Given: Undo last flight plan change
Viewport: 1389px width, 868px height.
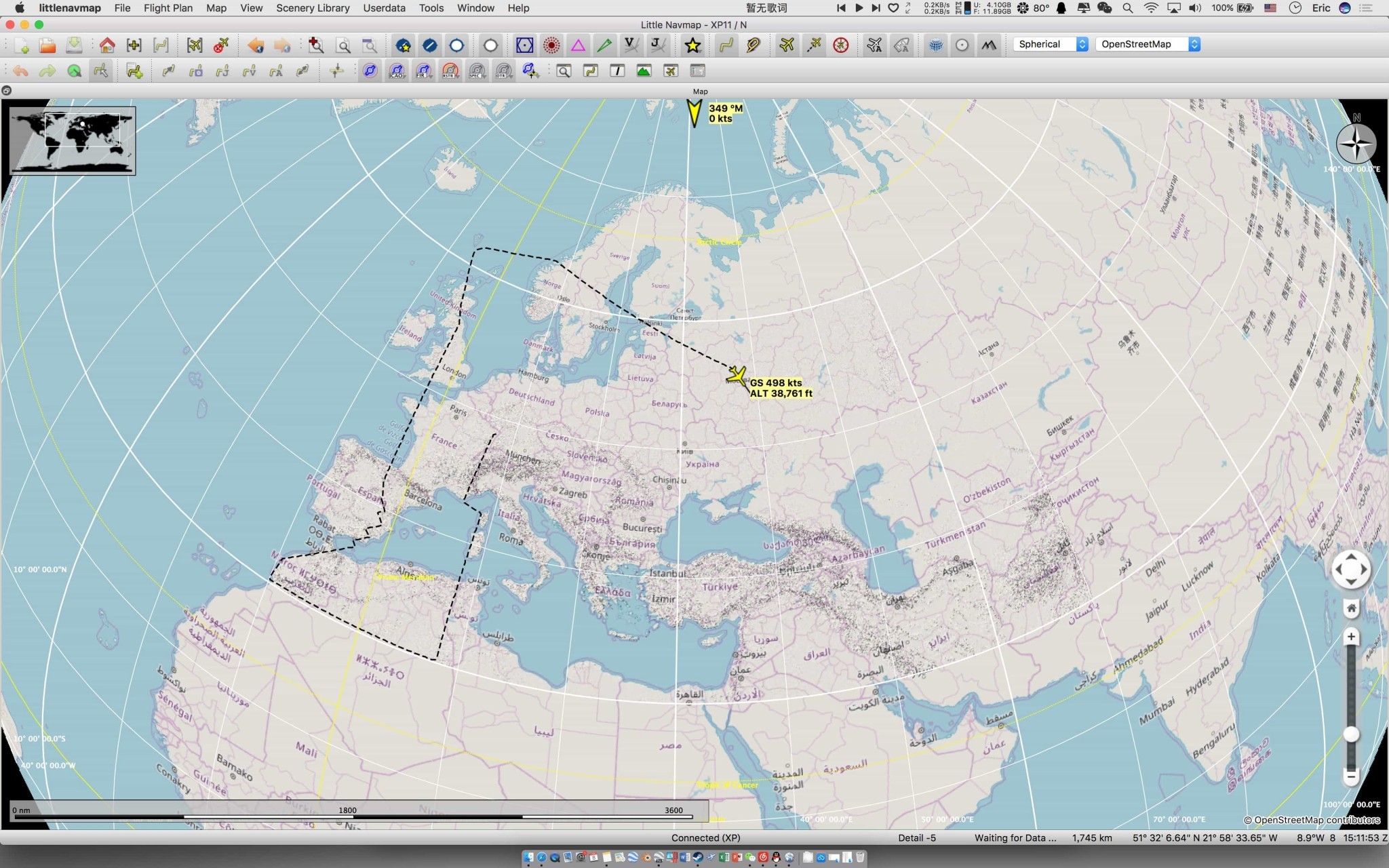Looking at the screenshot, I should click(21, 71).
